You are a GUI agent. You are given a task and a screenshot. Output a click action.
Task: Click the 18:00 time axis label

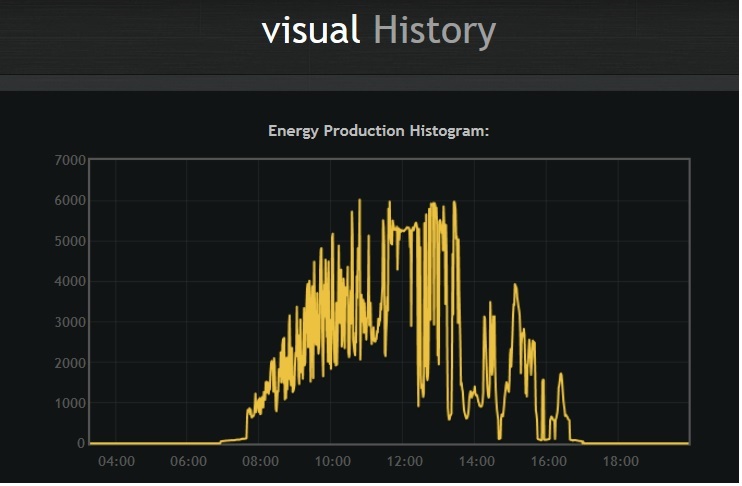point(621,461)
